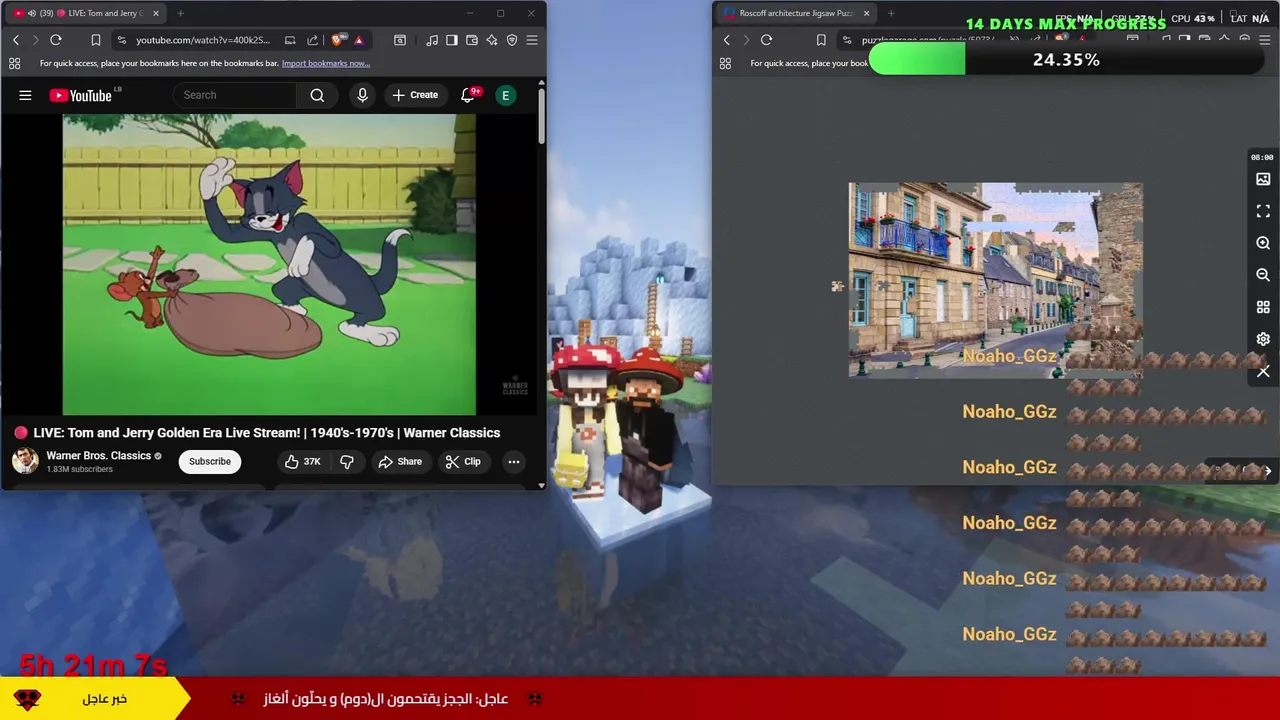Click the YouTube search magnifier button
The image size is (1280, 720).
(x=317, y=95)
